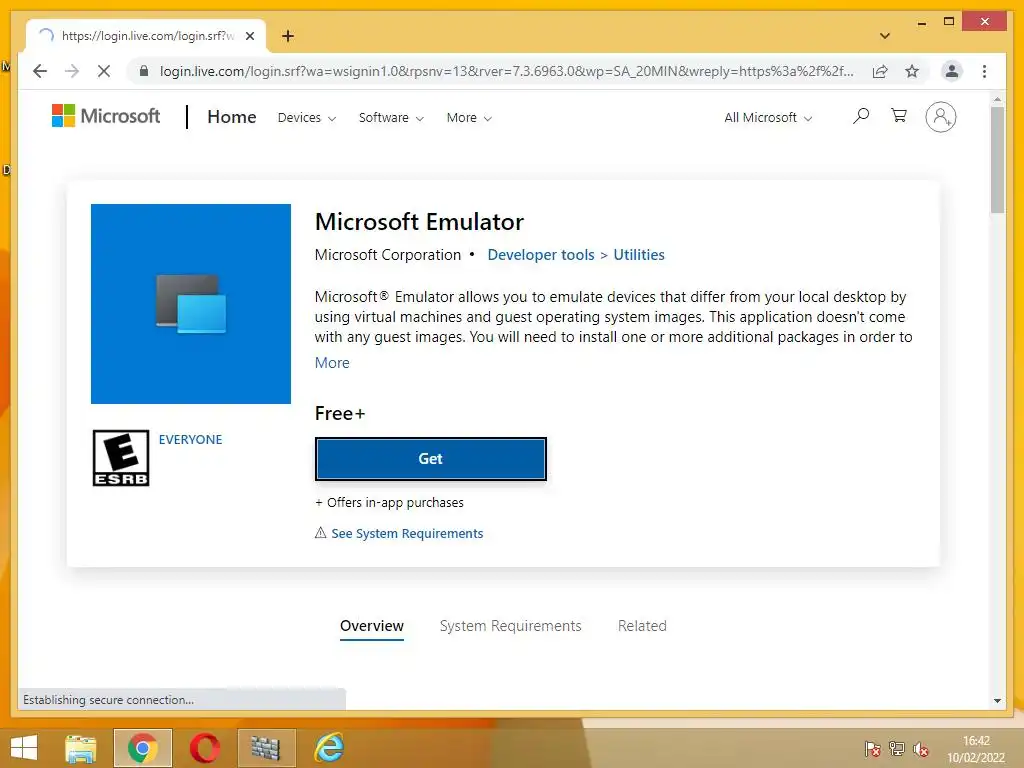Click the address bar URL field
Viewport: 1024px width, 768px height.
(x=506, y=71)
